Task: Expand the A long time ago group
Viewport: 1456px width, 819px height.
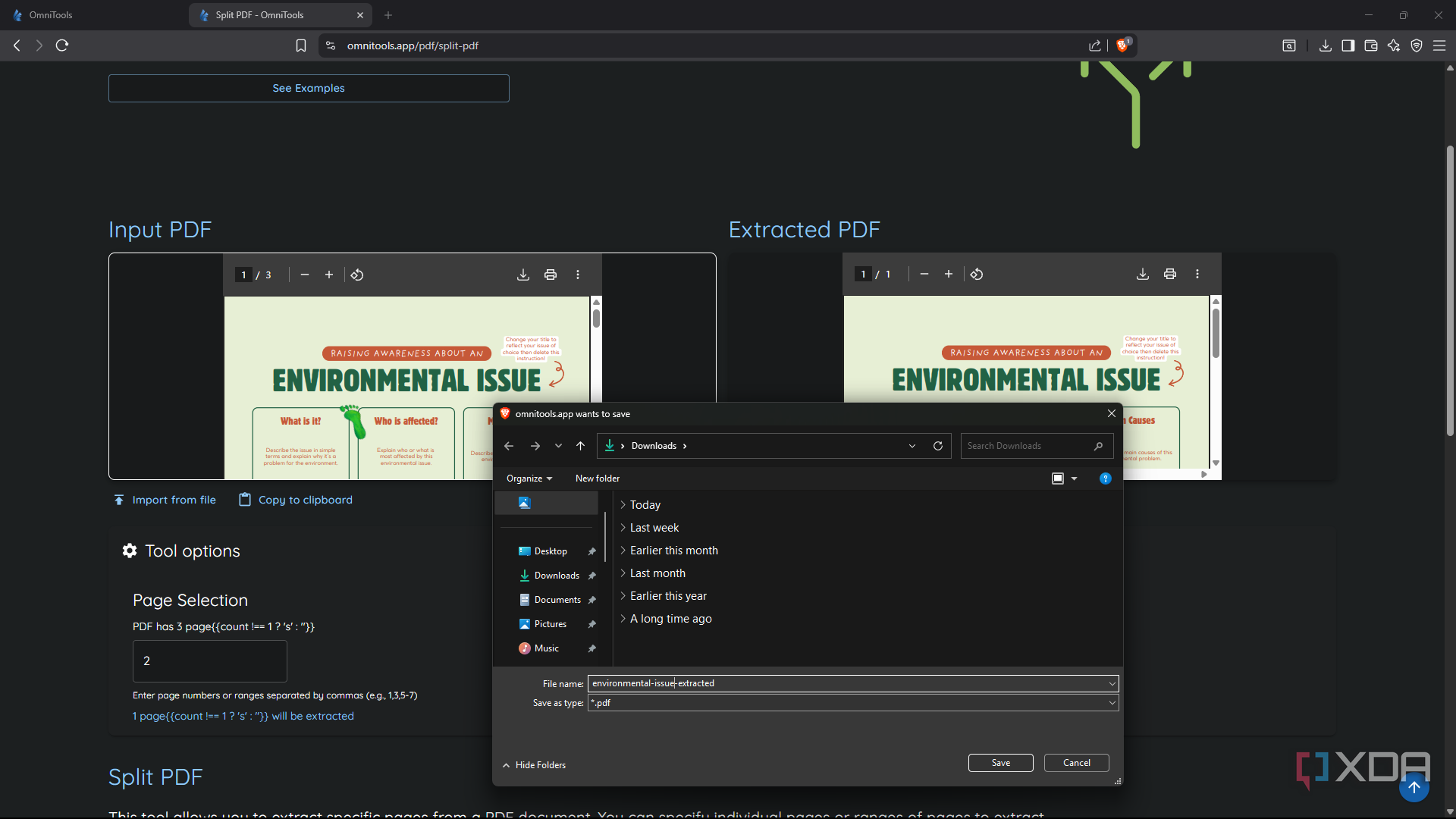Action: (623, 619)
